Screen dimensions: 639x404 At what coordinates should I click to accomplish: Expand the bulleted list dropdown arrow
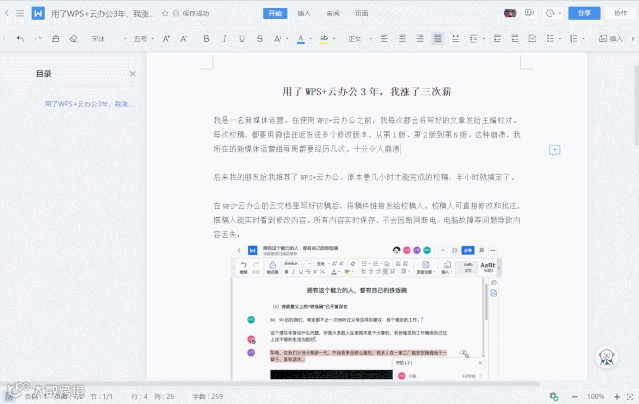coord(560,39)
